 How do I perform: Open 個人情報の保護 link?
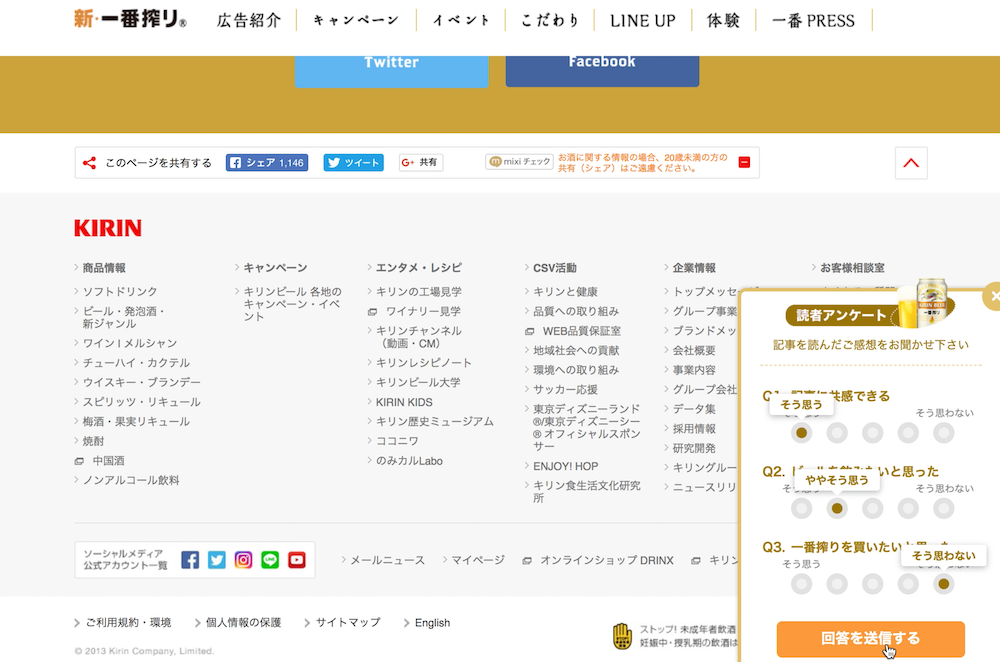pos(243,622)
